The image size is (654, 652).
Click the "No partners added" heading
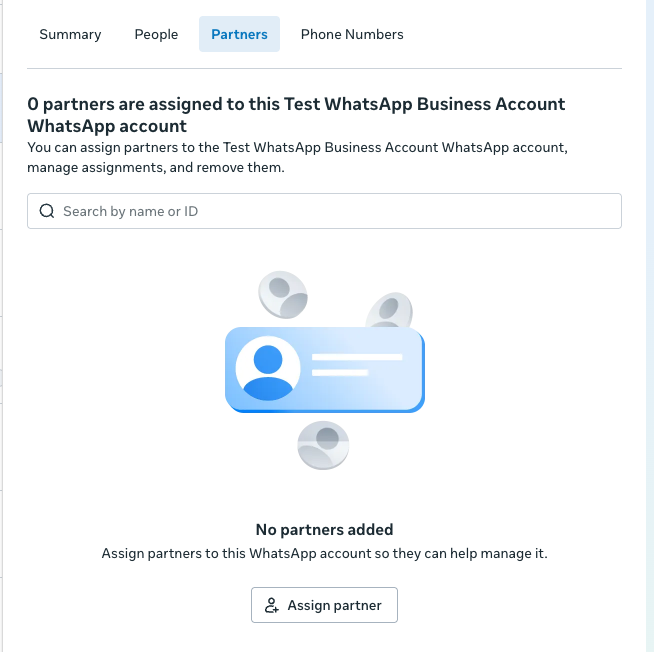point(324,530)
